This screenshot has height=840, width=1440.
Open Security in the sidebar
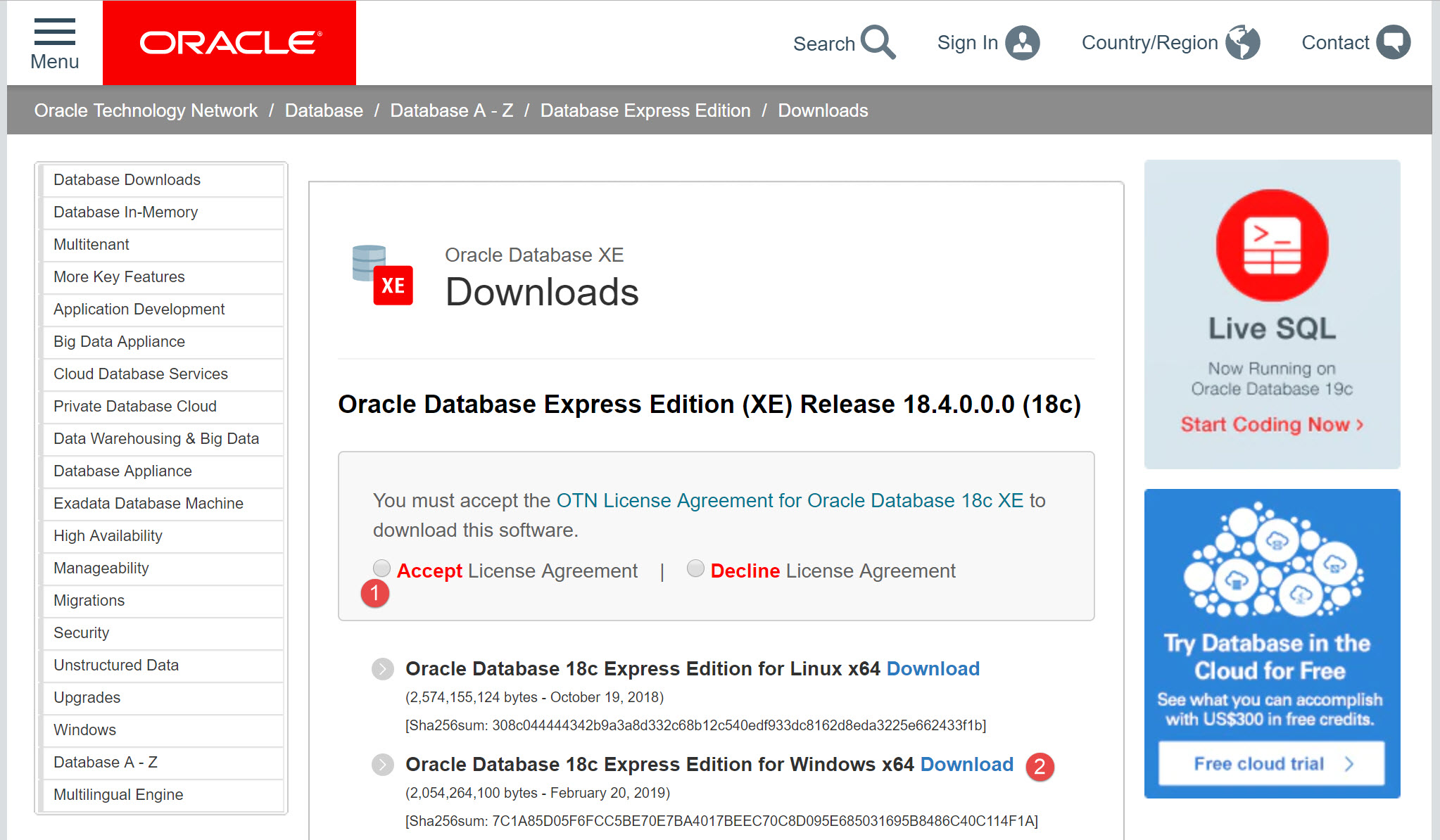point(81,632)
